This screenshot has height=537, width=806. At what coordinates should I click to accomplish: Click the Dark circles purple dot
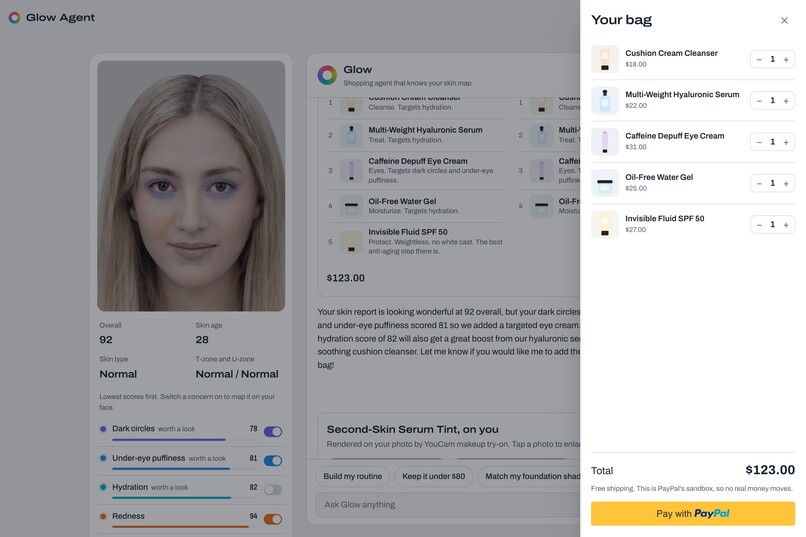[103, 429]
